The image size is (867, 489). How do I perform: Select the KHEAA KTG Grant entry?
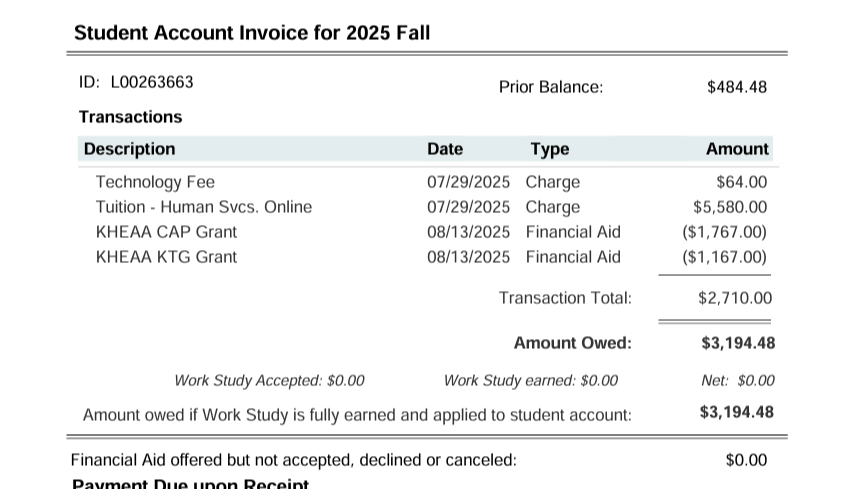coord(167,257)
